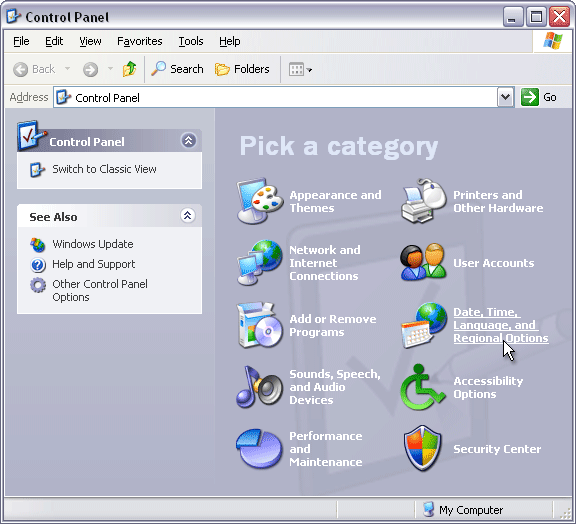Viewport: 576px width, 524px height.
Task: Open the Help menu
Action: [x=230, y=41]
